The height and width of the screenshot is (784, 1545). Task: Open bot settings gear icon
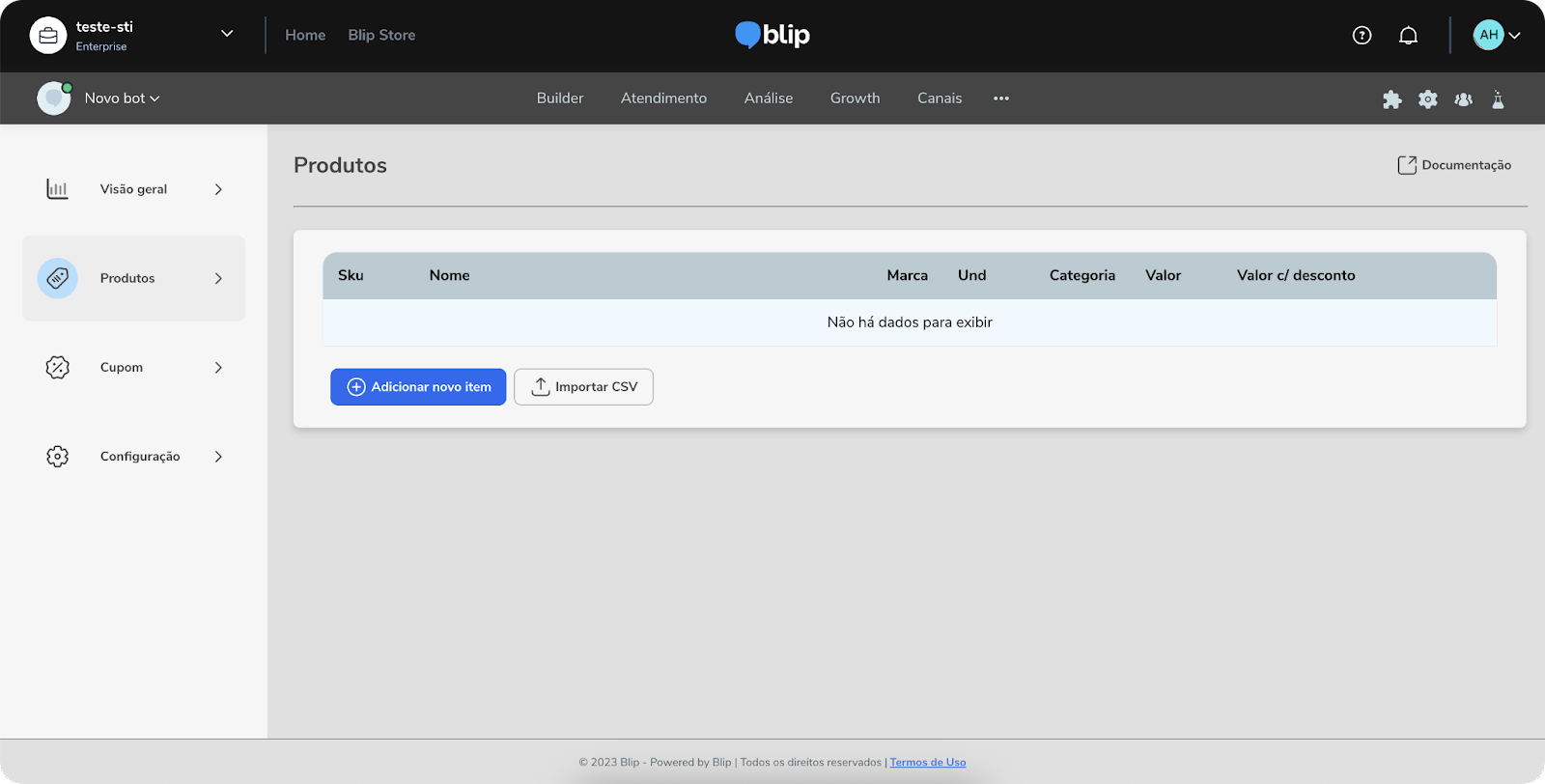1427,99
